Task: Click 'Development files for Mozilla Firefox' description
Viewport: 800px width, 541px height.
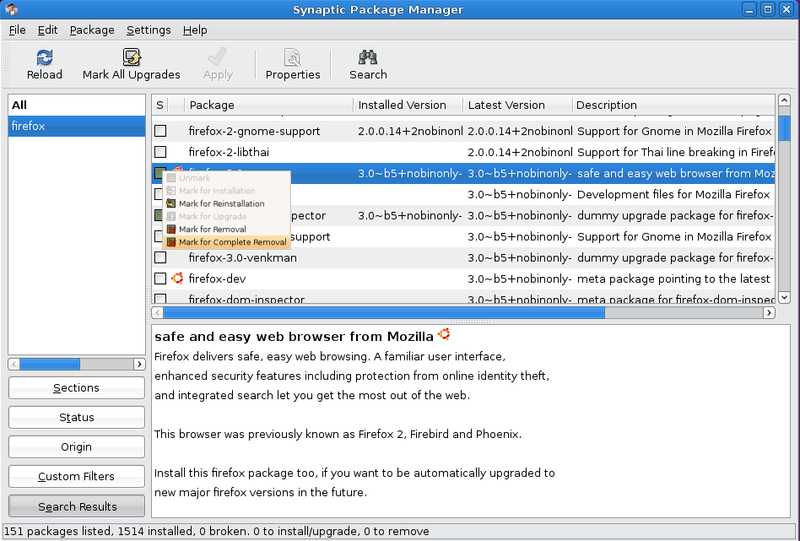Action: pos(673,194)
